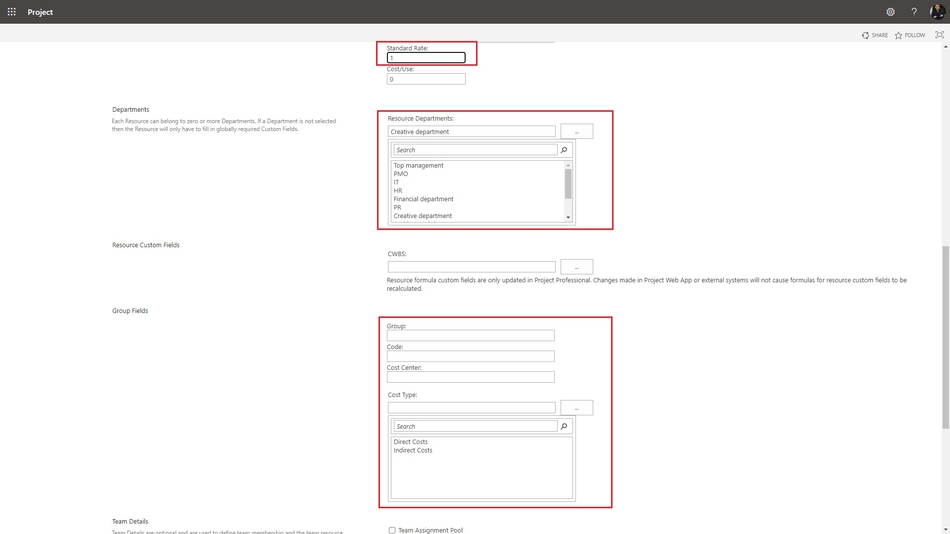Click the Cost Type search box
The width and height of the screenshot is (950, 534).
(x=475, y=426)
